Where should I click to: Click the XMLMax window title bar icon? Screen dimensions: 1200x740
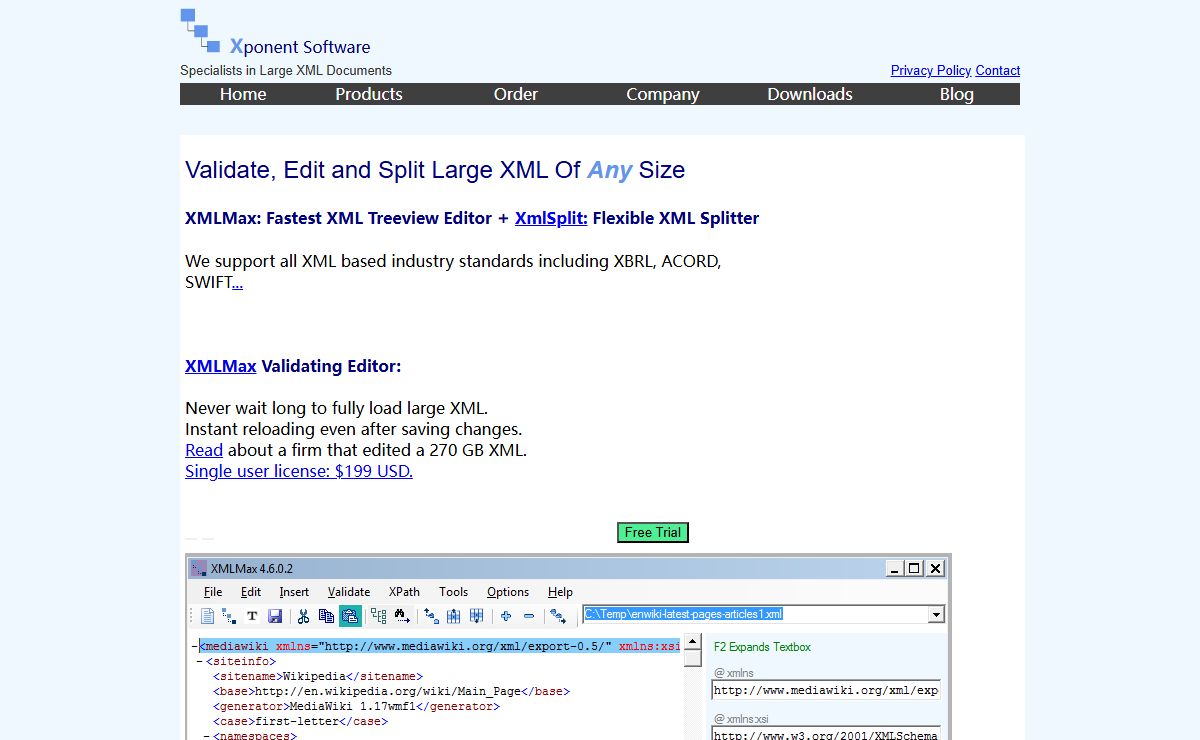coord(199,569)
